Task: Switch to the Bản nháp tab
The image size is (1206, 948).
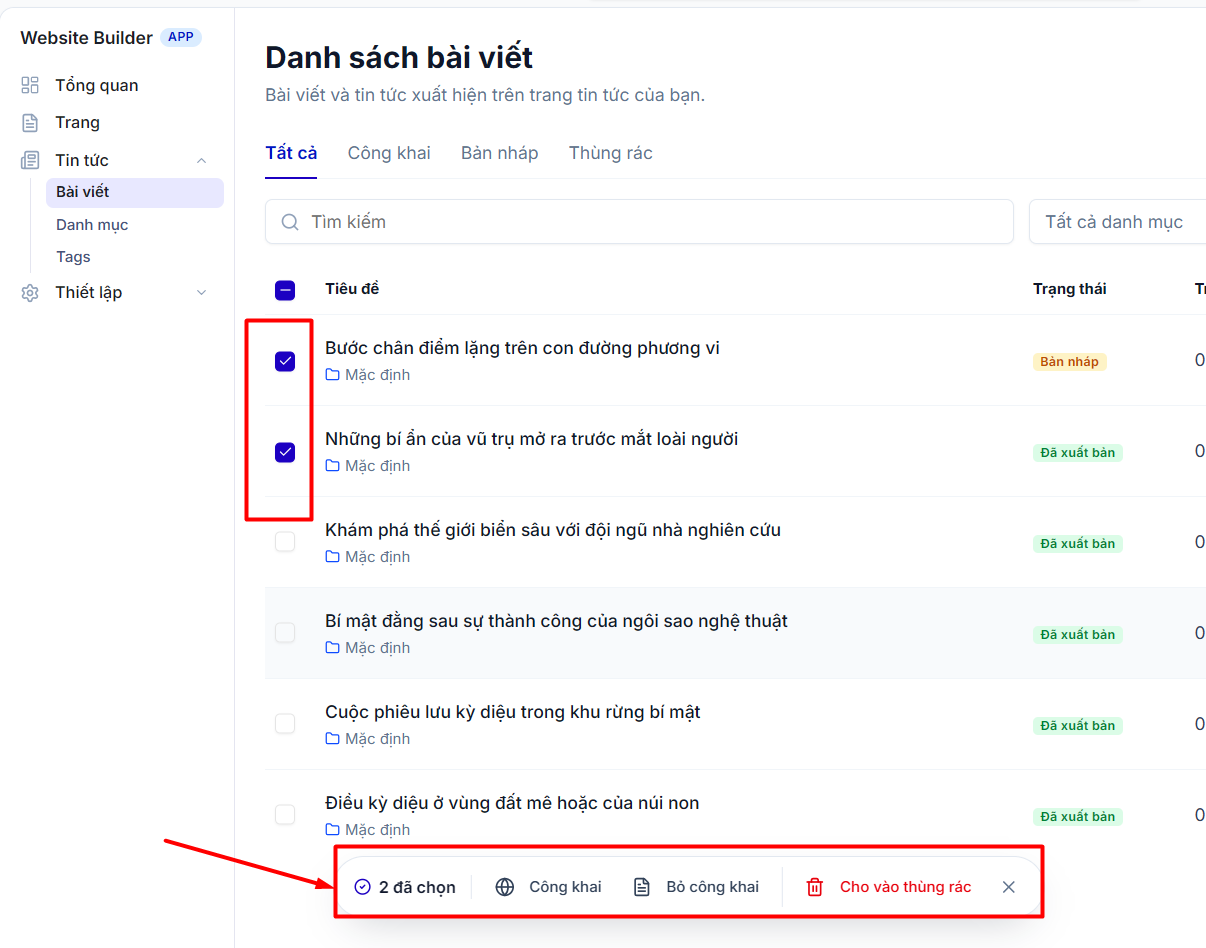Action: point(500,153)
